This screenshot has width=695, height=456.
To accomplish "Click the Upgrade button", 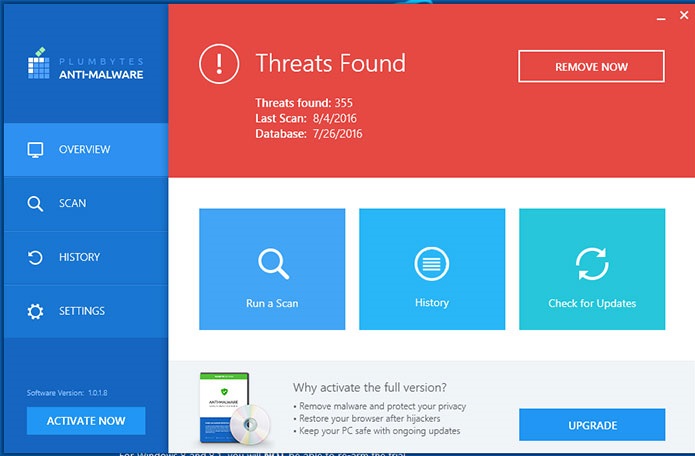I will [592, 425].
